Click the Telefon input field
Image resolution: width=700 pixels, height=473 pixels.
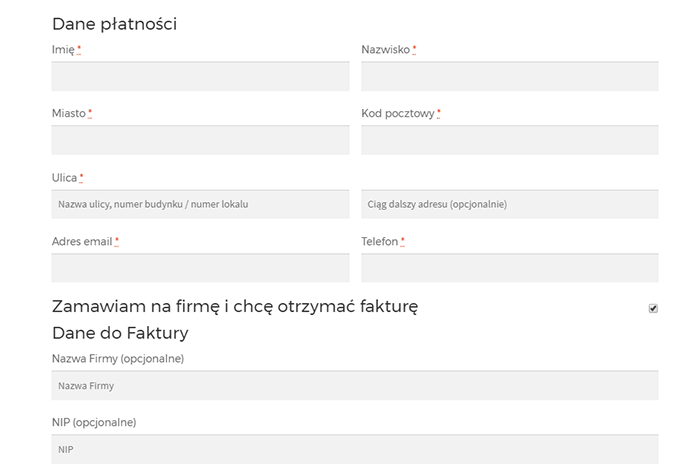[509, 268]
